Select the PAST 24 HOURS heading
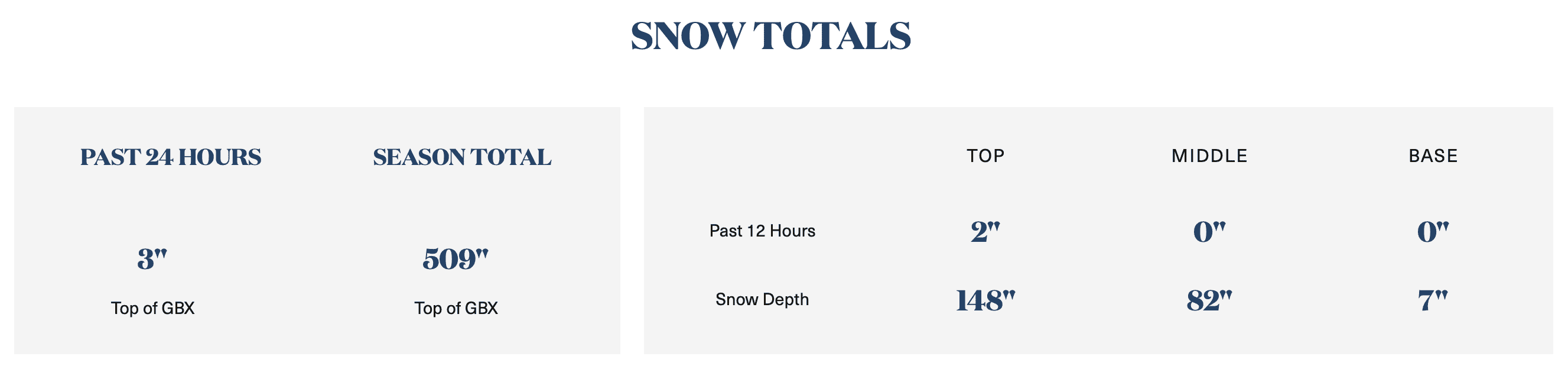 pyautogui.click(x=170, y=157)
